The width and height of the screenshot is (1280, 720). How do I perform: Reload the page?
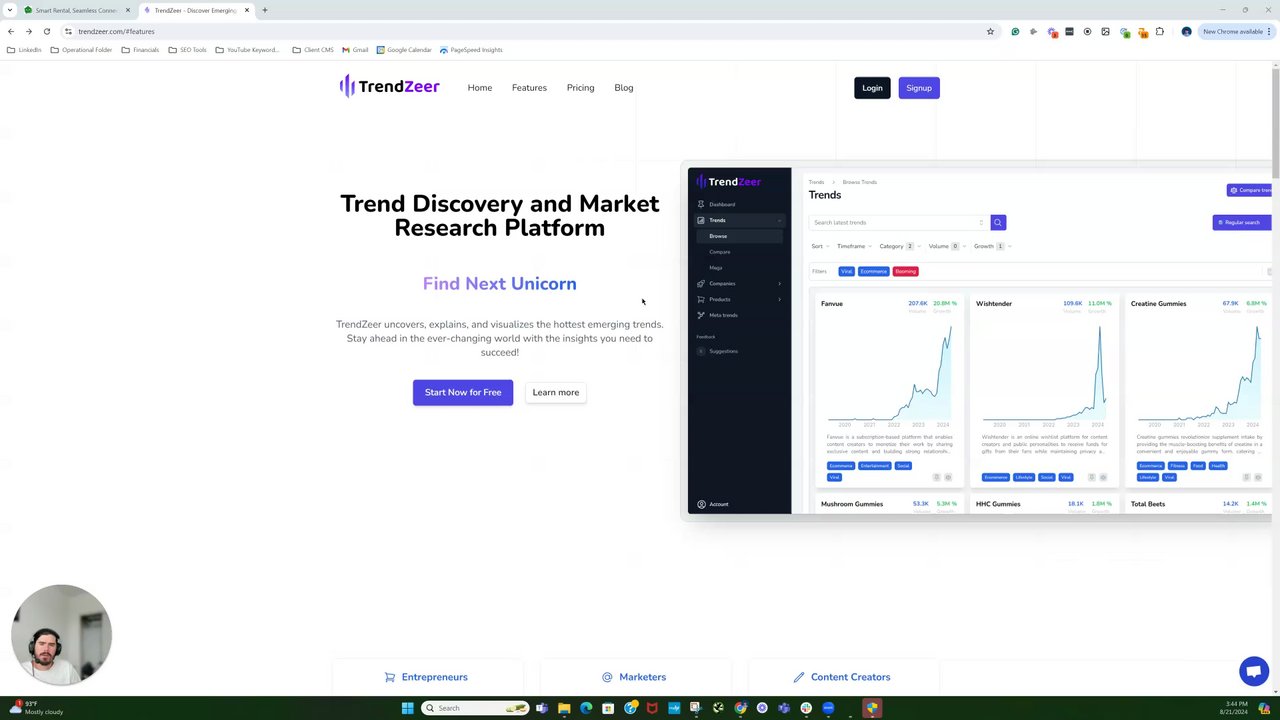coord(46,31)
